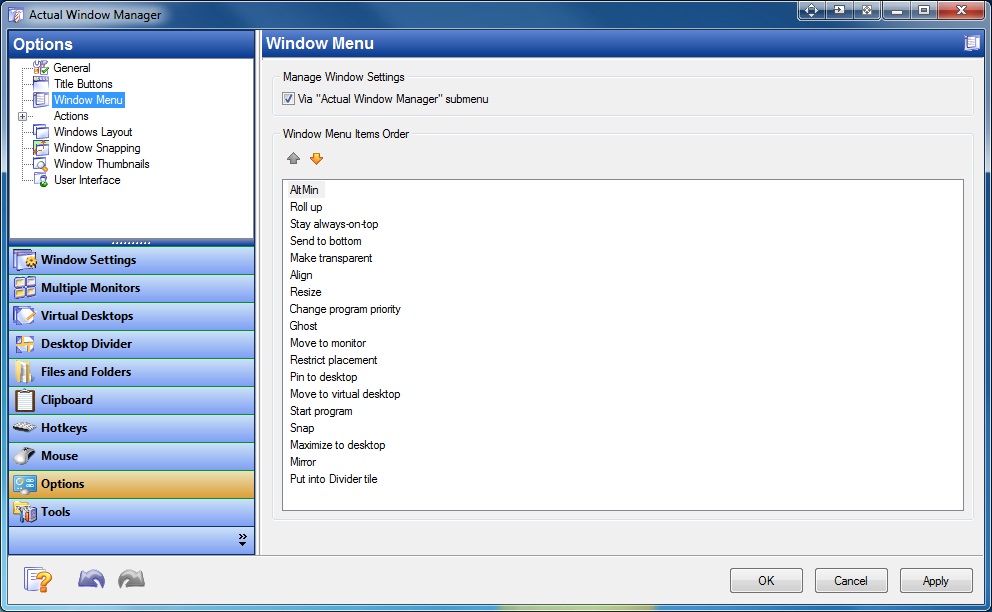This screenshot has height=612, width=992.
Task: Move selected item up with gray arrow
Action: pos(293,158)
